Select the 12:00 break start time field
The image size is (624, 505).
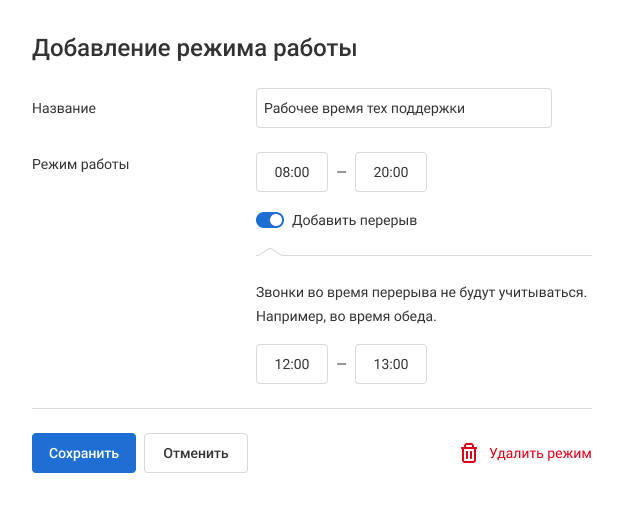pyautogui.click(x=292, y=364)
